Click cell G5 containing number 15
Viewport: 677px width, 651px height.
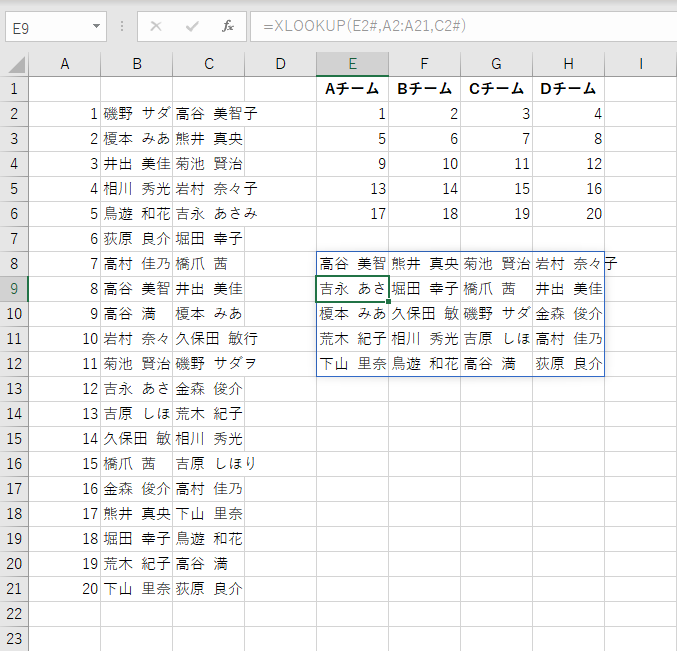pyautogui.click(x=497, y=189)
